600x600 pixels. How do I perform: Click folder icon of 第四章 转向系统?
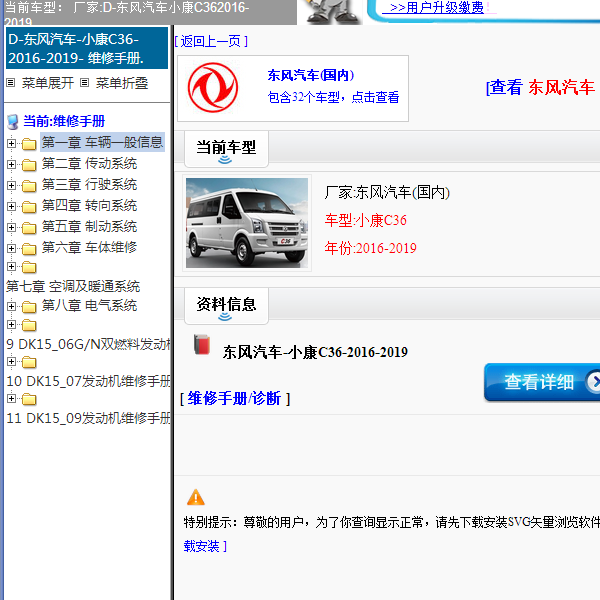click(29, 207)
